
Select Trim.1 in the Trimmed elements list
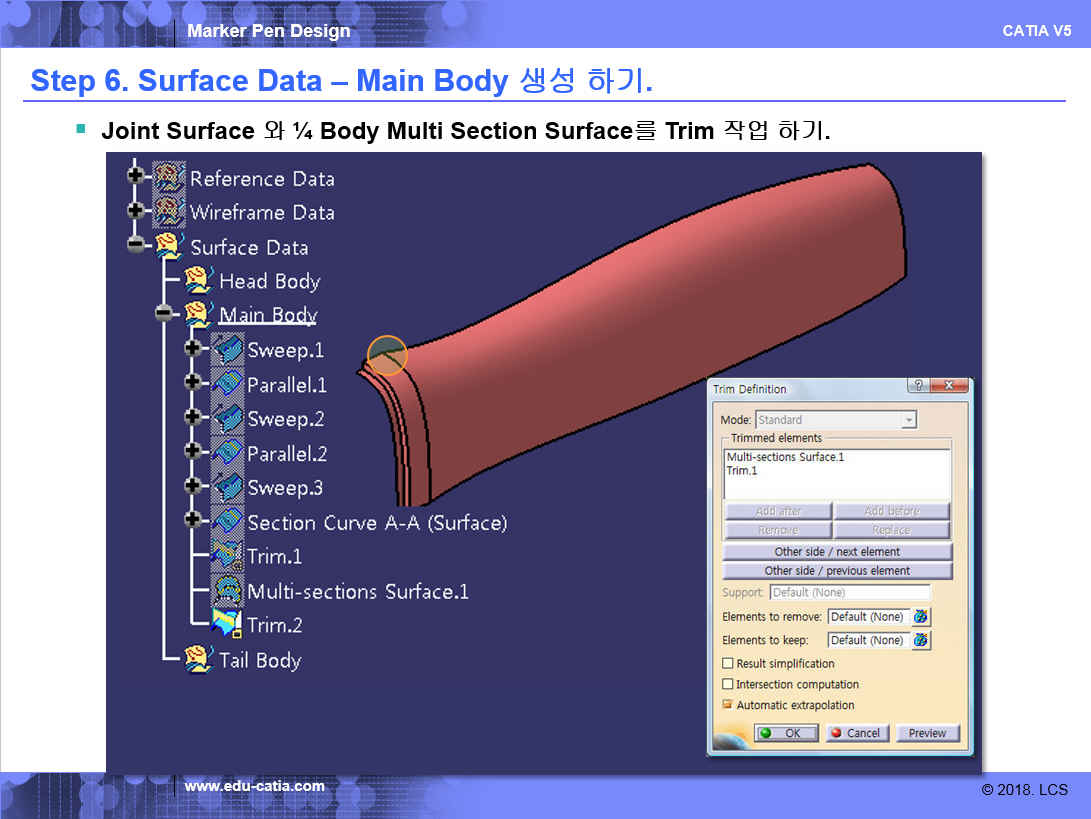click(x=742, y=471)
